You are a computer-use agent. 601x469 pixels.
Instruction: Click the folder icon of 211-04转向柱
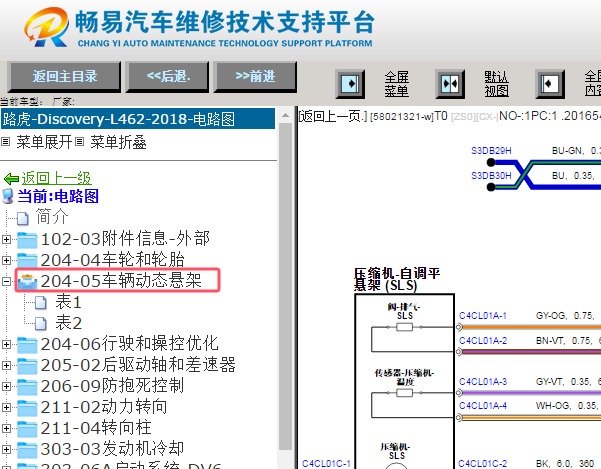[27, 429]
